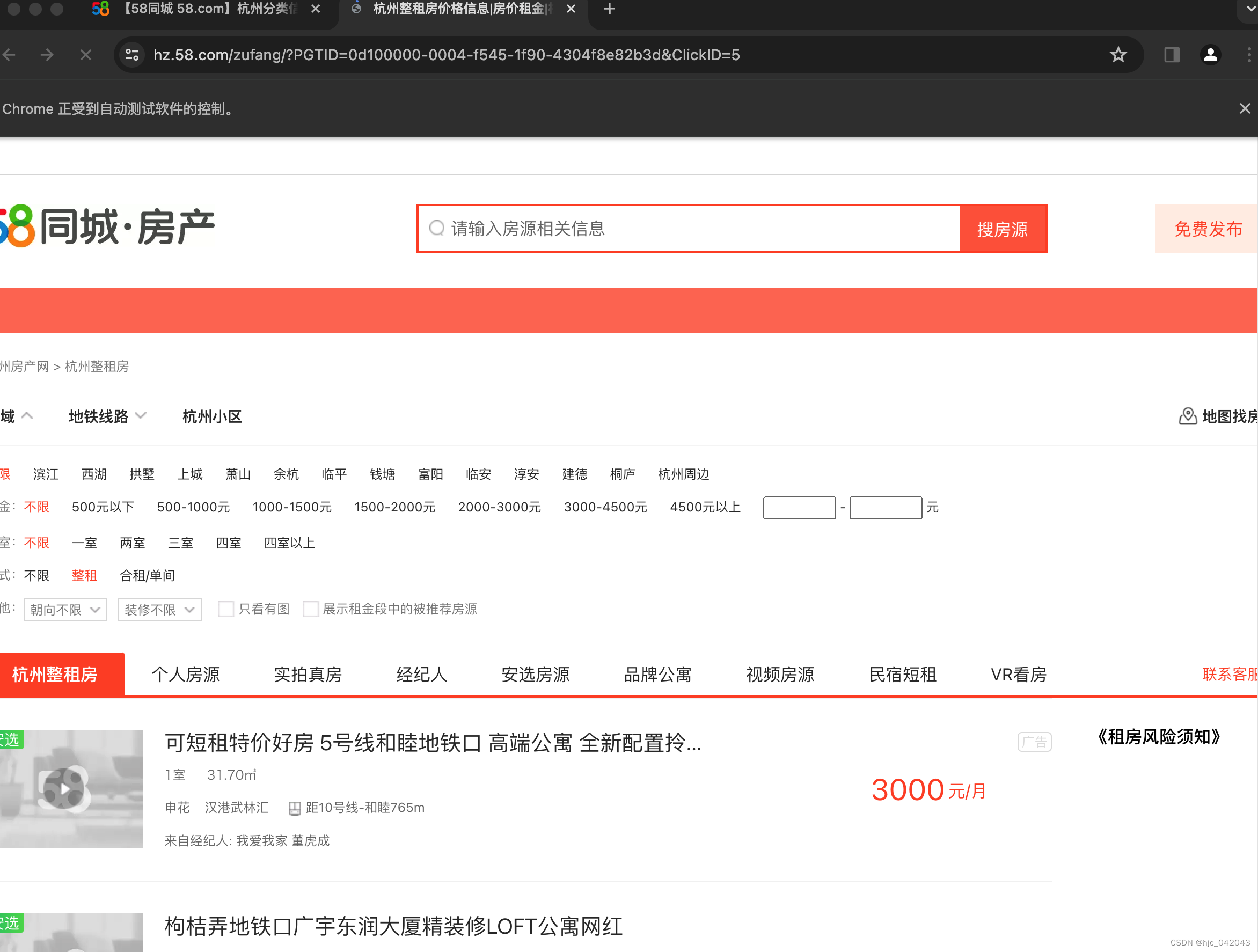Image resolution: width=1258 pixels, height=952 pixels.
Task: Click the bookmark star icon
Action: click(x=1117, y=55)
